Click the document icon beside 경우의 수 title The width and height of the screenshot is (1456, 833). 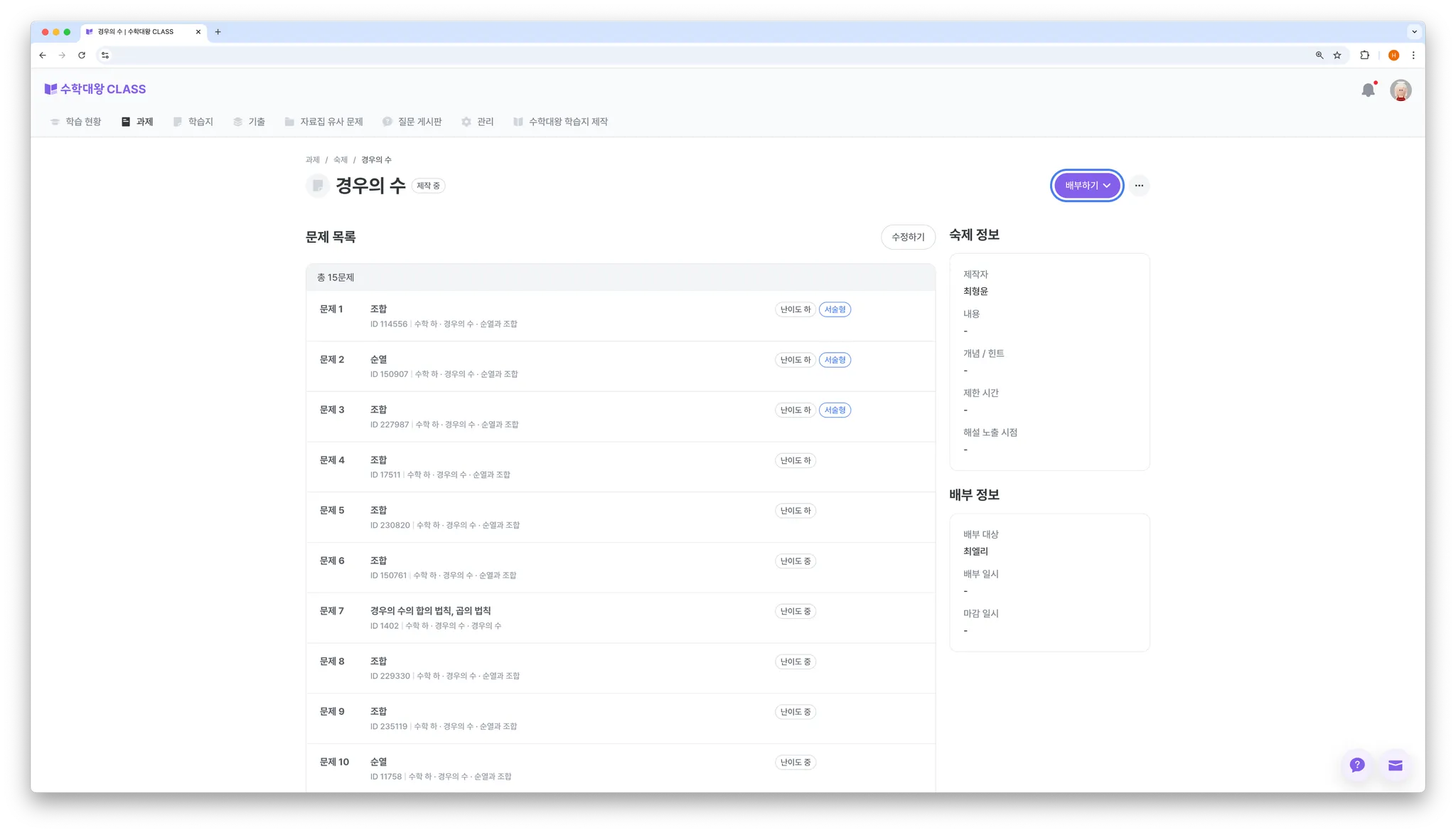click(318, 186)
